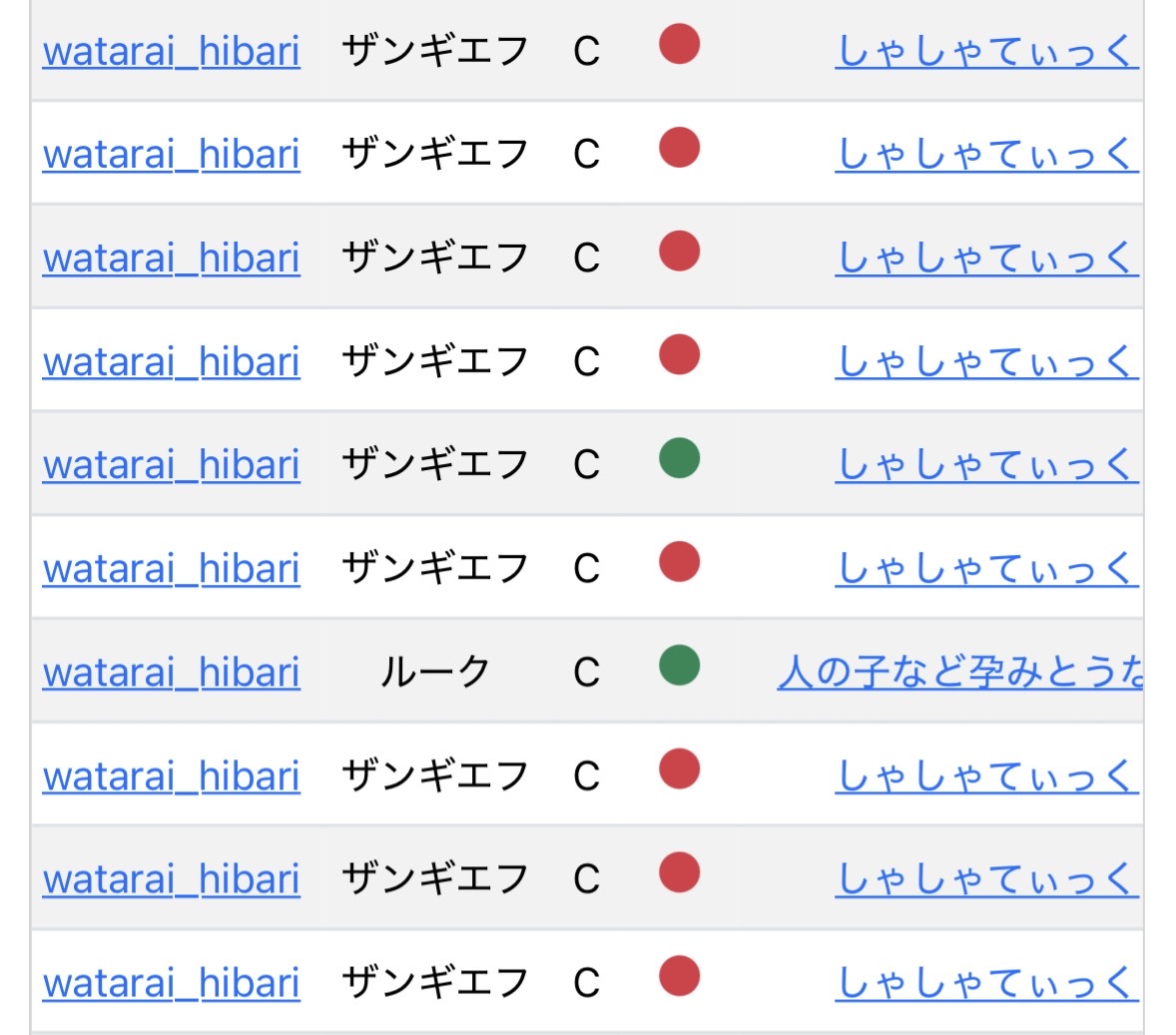Click しゃしゃてぃっく link in the last row
Image resolution: width=1176 pixels, height=1035 pixels.
(986, 983)
